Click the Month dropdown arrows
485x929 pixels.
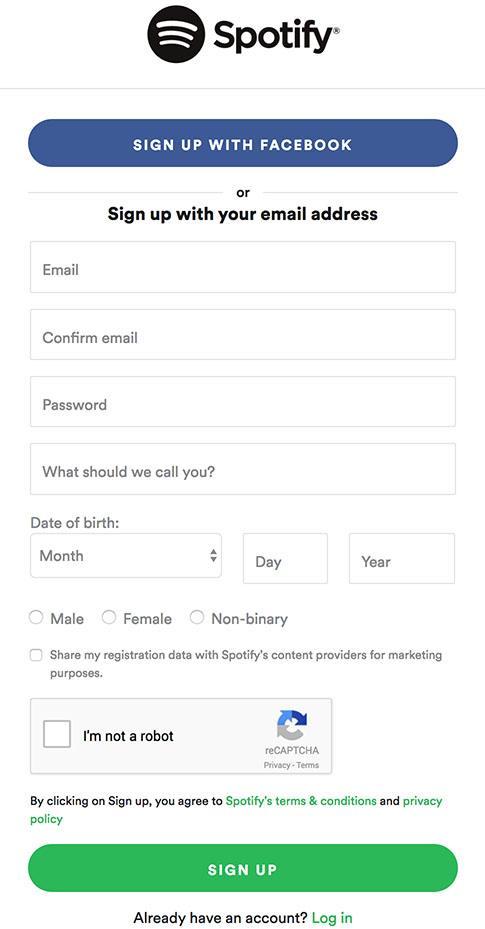pos(213,556)
